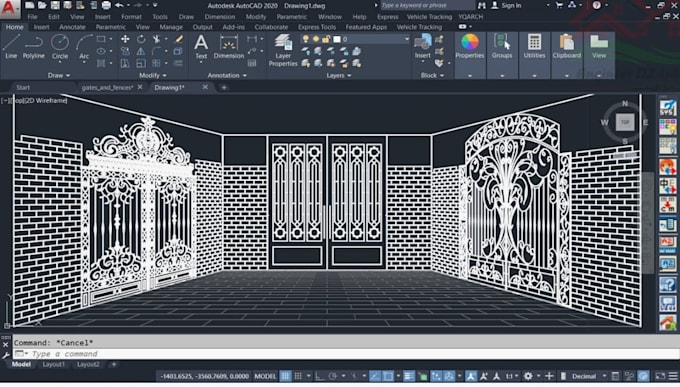Viewport: 680px width, 387px height.
Task: Click the AutoCAD application menu logo
Action: (10, 9)
